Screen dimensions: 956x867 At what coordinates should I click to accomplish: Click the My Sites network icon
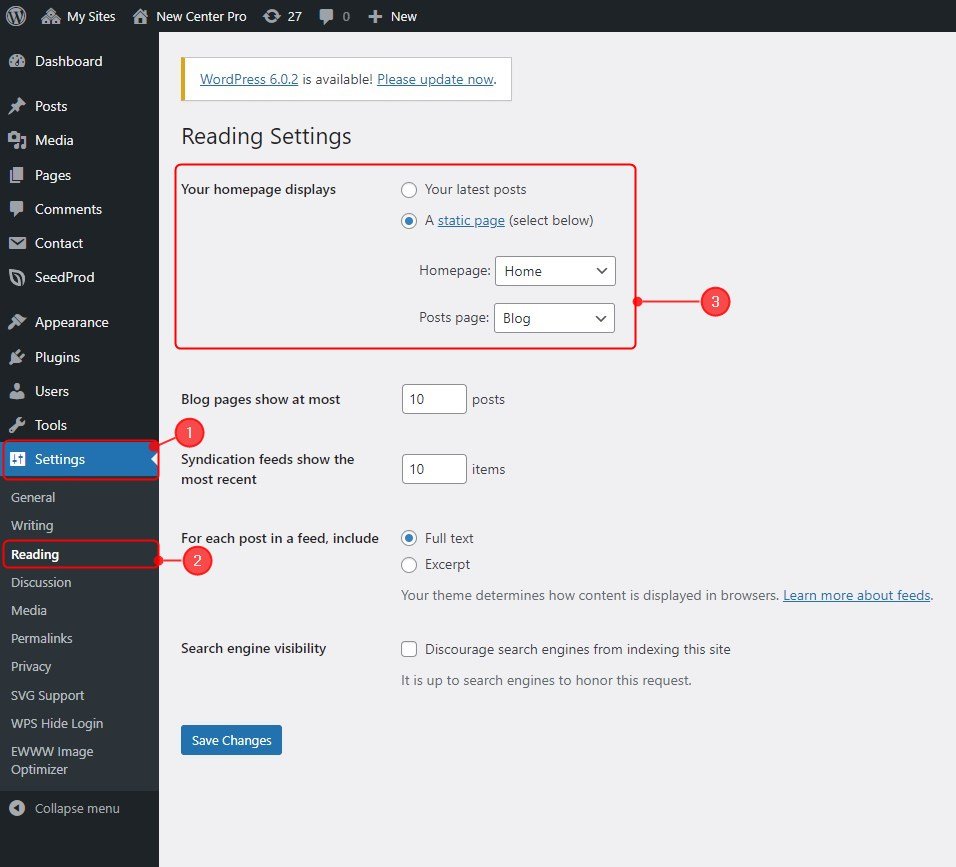point(51,16)
